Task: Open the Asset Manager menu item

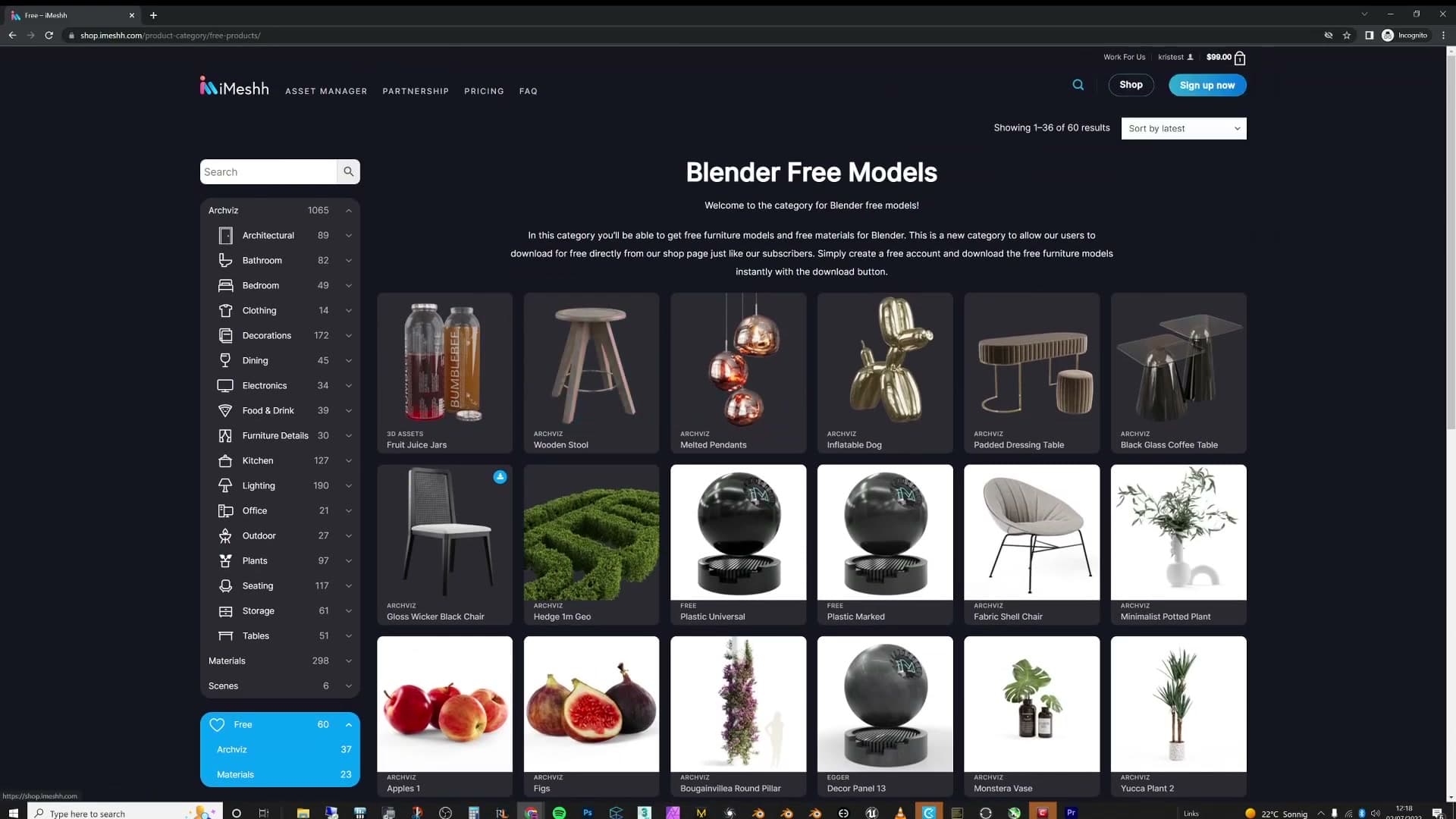Action: click(x=326, y=91)
